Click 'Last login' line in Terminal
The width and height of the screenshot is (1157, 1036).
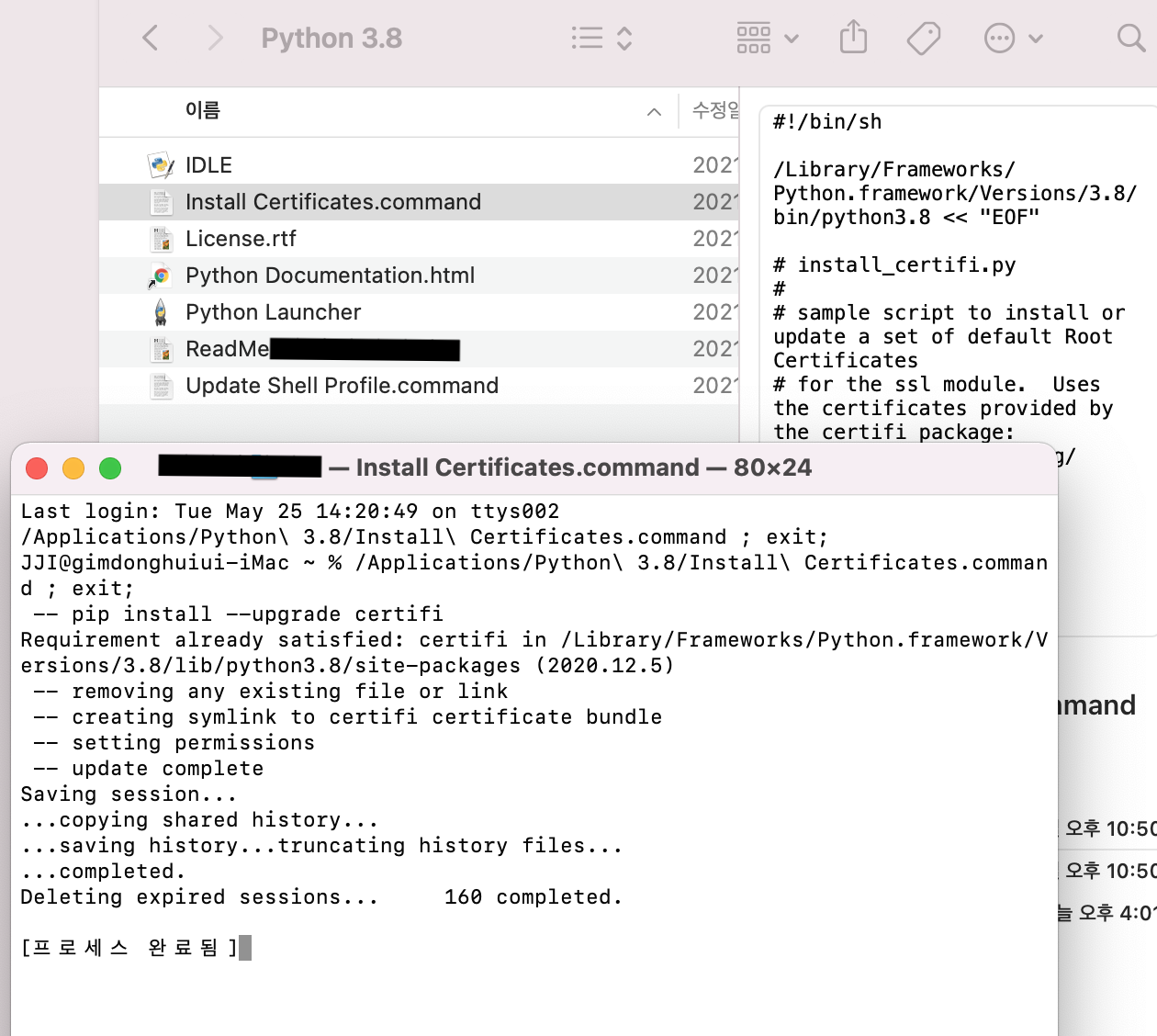pyautogui.click(x=290, y=512)
